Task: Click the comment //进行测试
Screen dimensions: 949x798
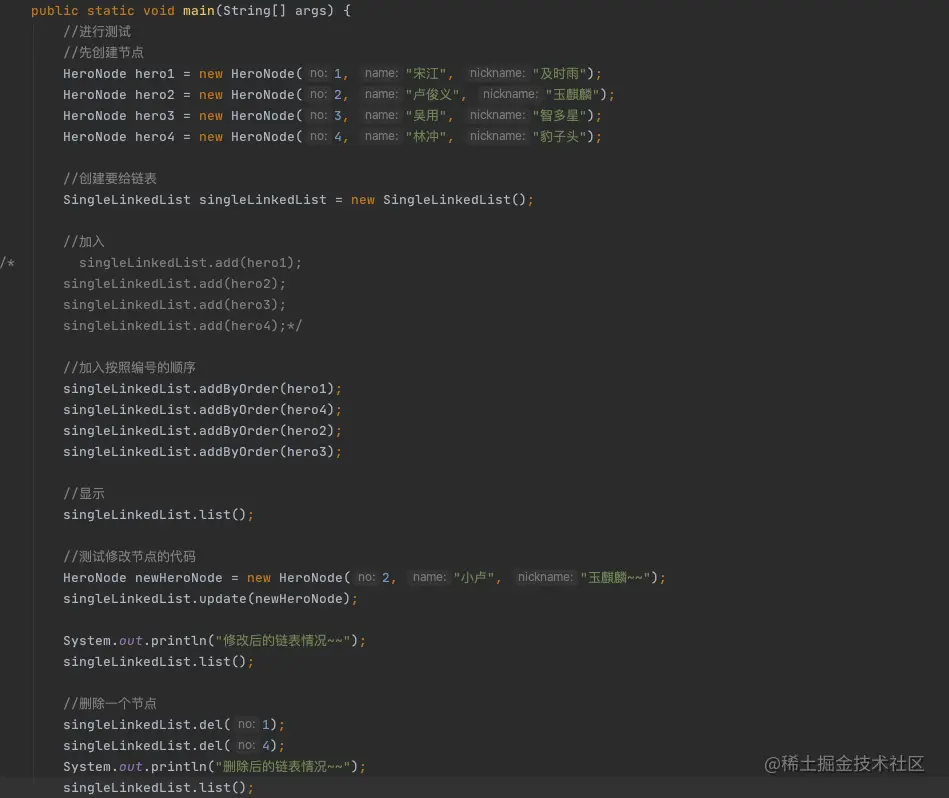Action: (x=97, y=31)
